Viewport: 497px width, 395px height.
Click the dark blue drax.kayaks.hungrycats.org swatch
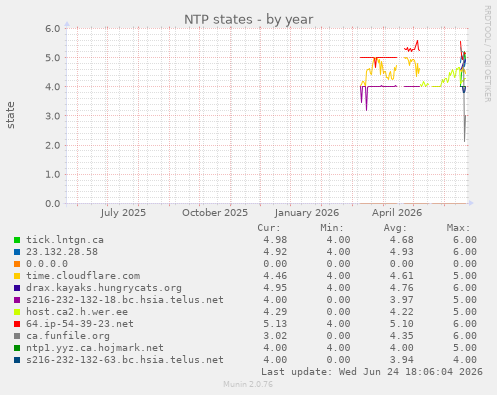[17, 288]
